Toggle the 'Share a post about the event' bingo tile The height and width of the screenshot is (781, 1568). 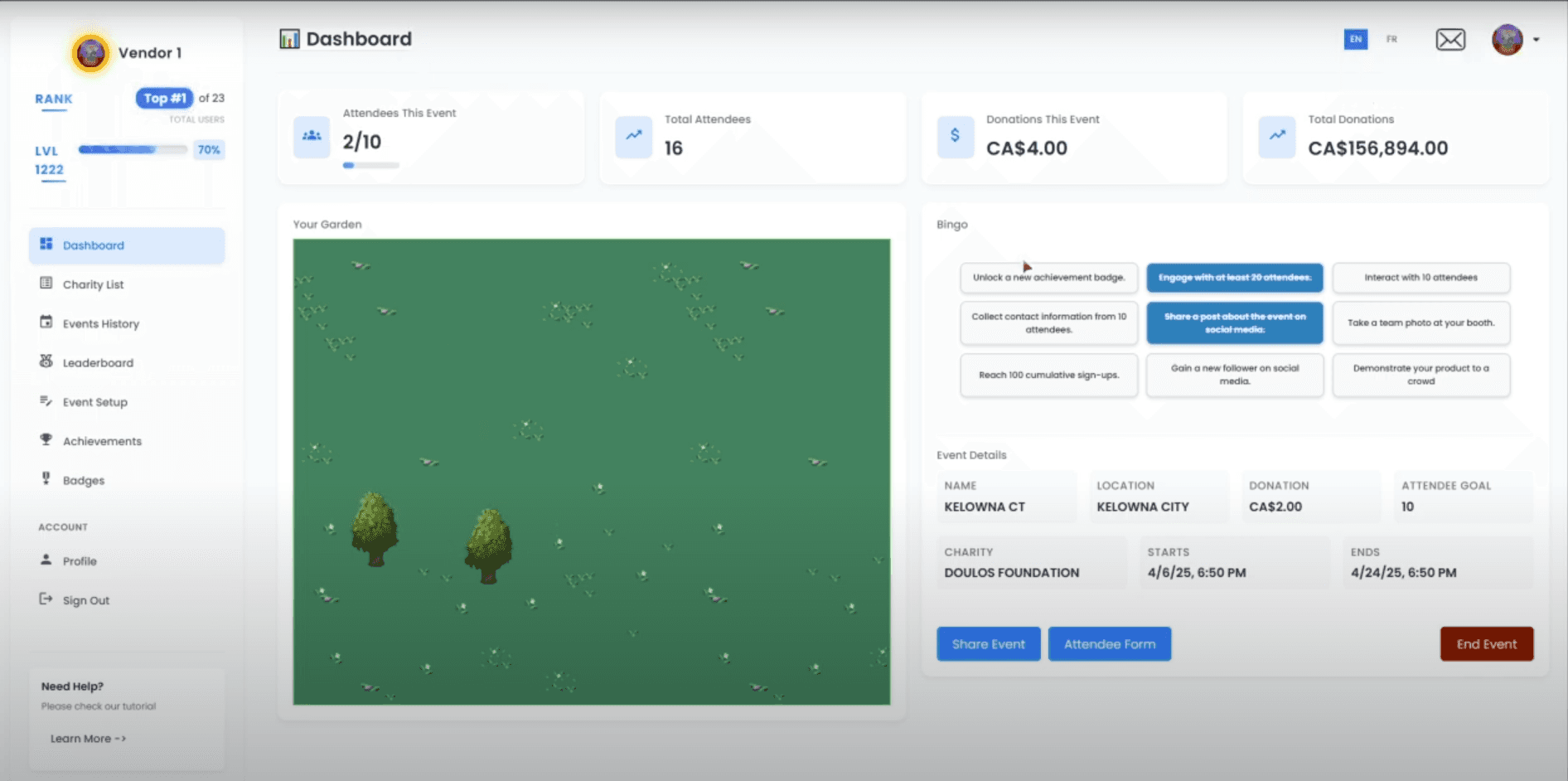(1234, 323)
